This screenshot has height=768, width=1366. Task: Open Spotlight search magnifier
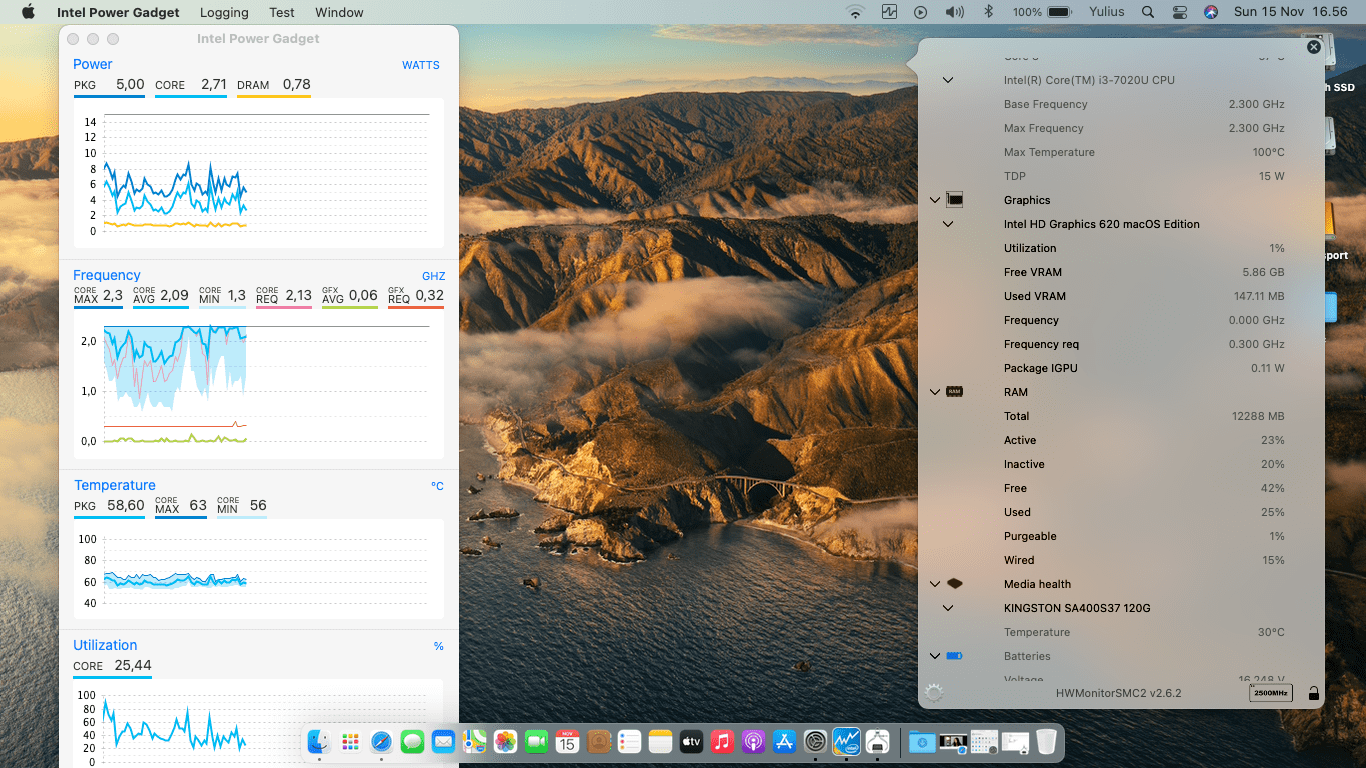point(1148,12)
